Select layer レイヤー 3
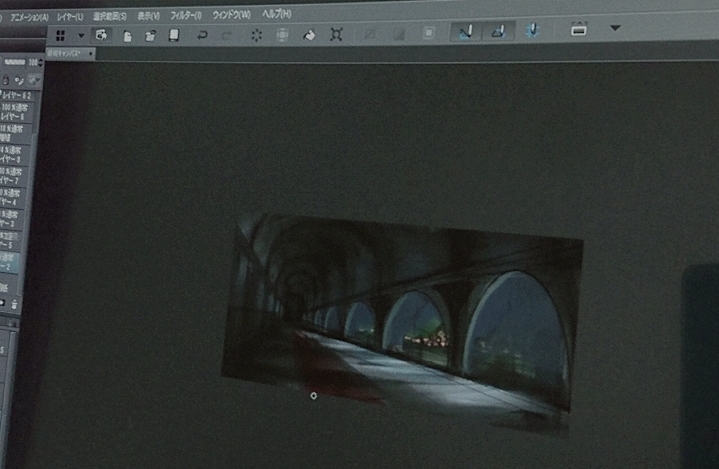The height and width of the screenshot is (469, 719). point(13,219)
